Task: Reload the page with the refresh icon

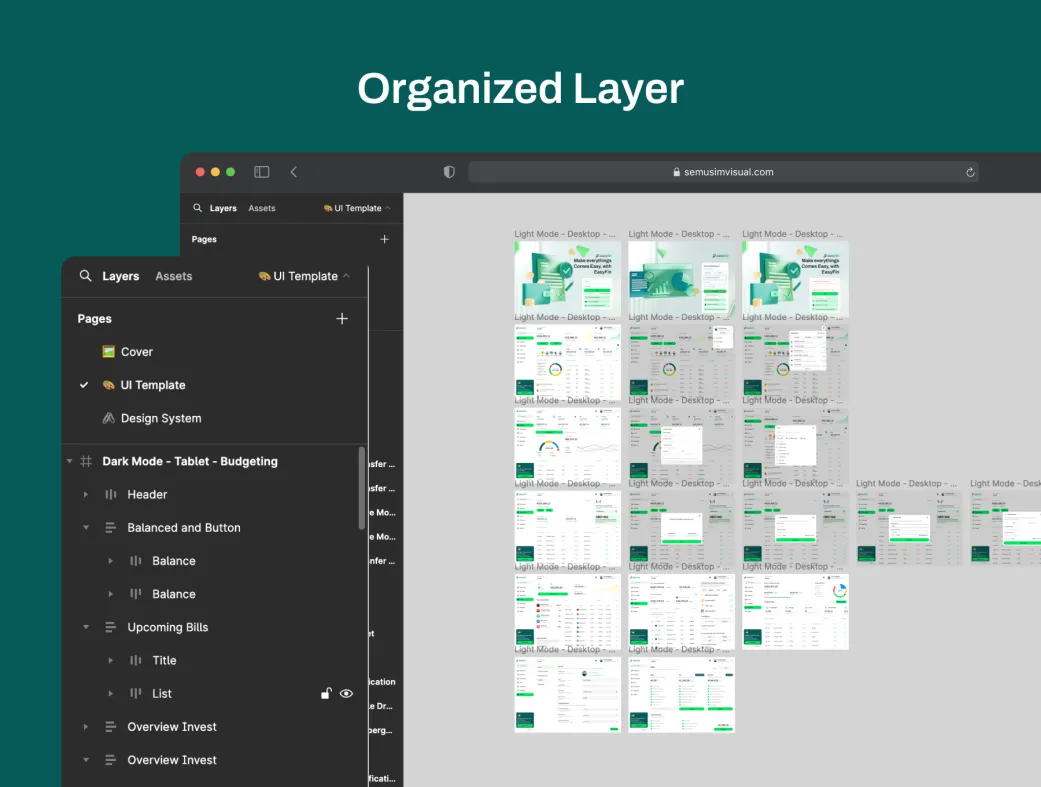Action: [970, 172]
